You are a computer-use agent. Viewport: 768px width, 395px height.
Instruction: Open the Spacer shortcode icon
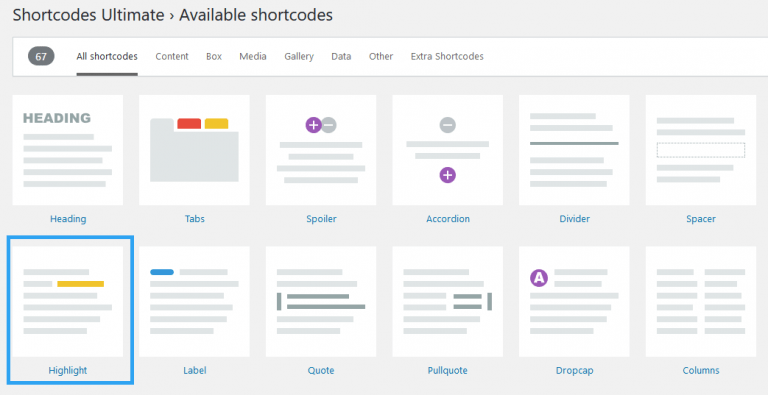(701, 150)
